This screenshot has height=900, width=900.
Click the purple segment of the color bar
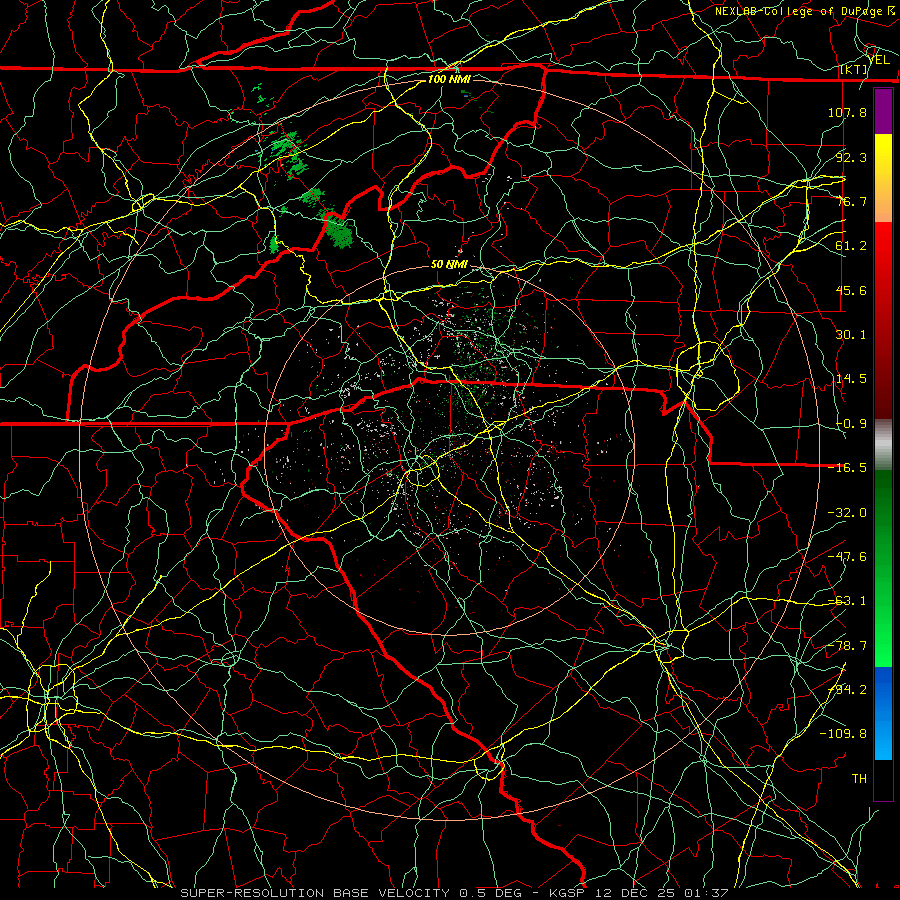(x=883, y=111)
